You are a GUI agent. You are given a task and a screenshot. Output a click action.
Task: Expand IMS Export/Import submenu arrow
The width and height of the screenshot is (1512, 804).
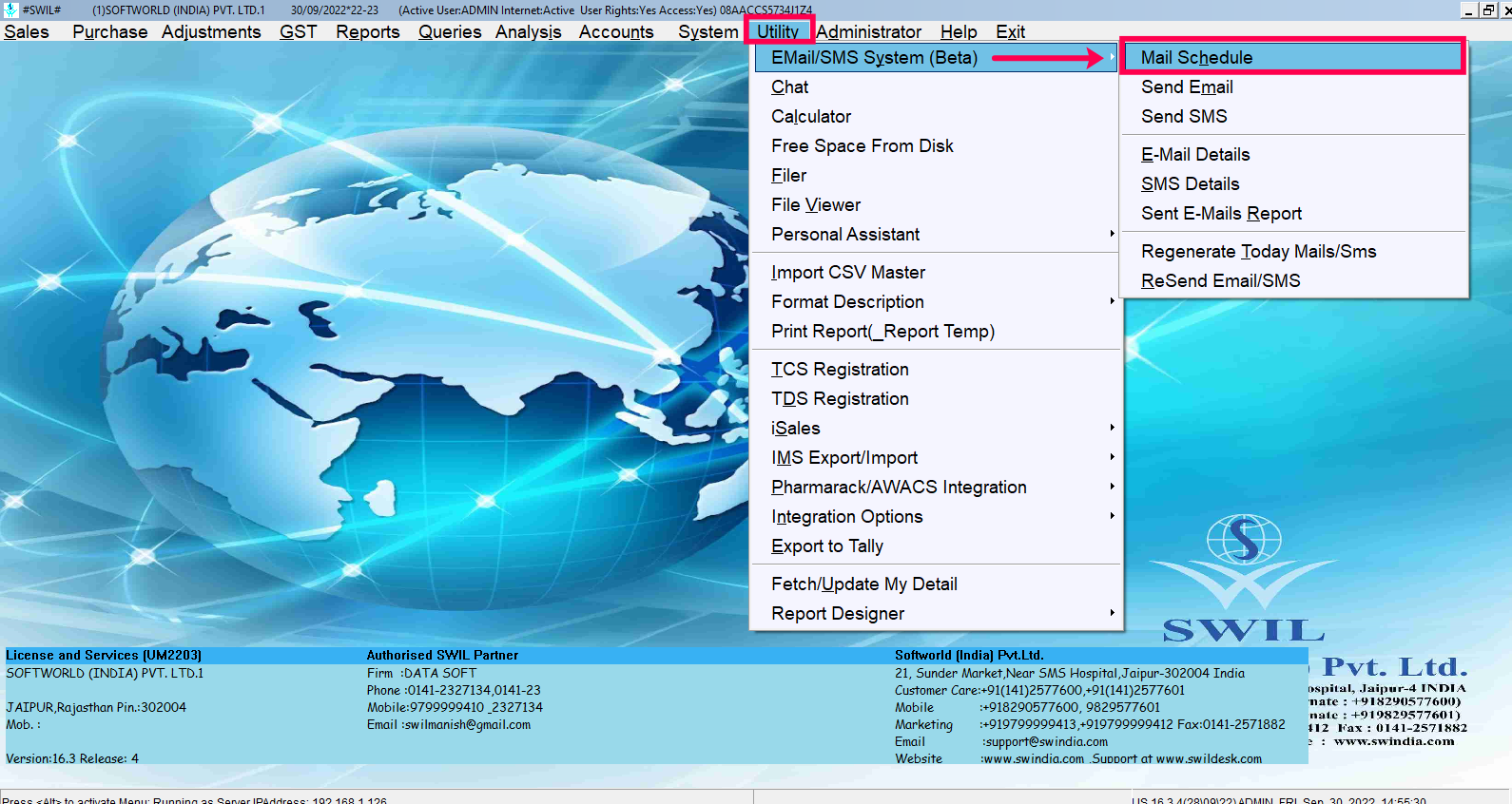pos(1112,457)
